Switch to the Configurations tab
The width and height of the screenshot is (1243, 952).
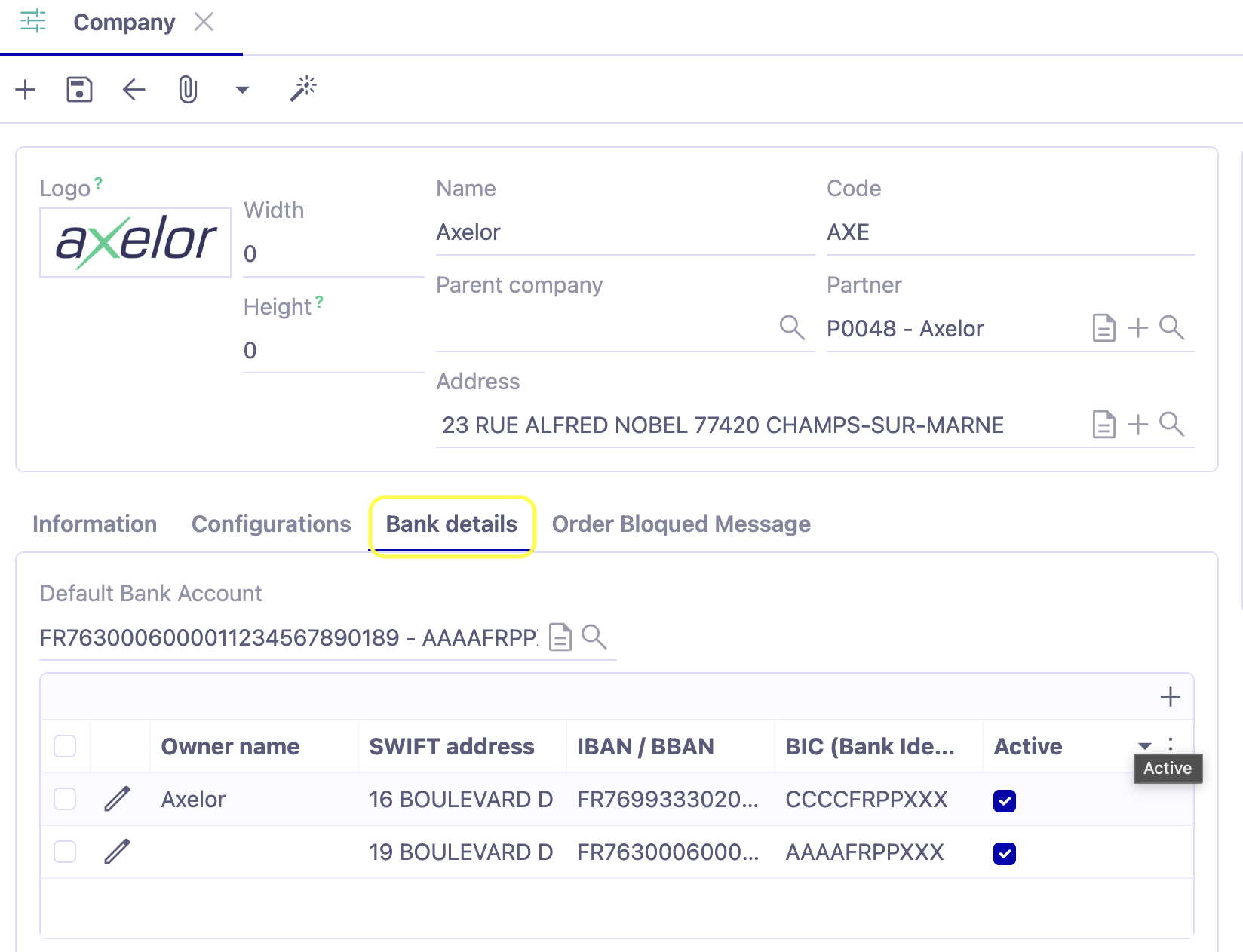tap(271, 524)
